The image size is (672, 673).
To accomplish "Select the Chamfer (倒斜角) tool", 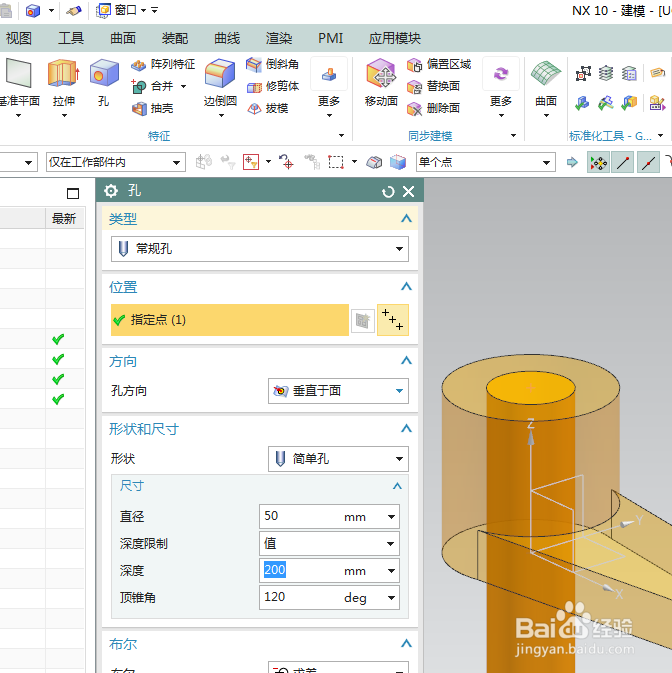I will (x=272, y=64).
